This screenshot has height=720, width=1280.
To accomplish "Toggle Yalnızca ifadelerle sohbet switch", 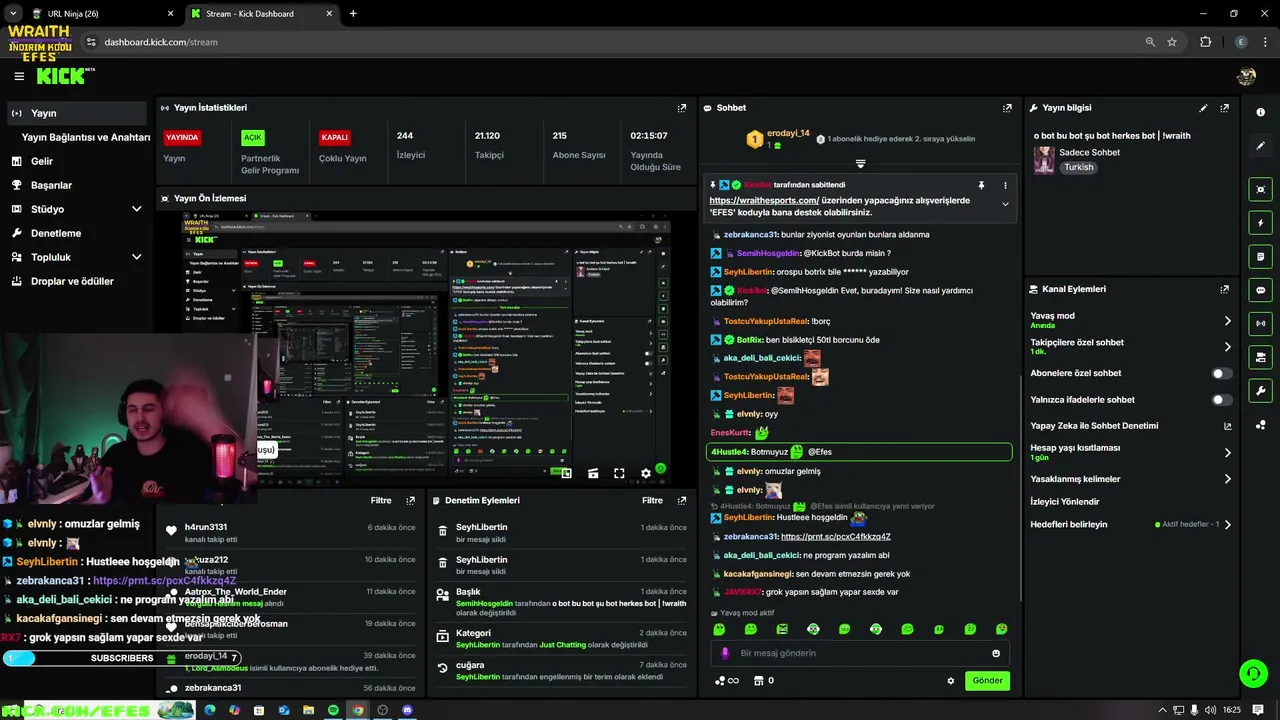I will click(1222, 400).
